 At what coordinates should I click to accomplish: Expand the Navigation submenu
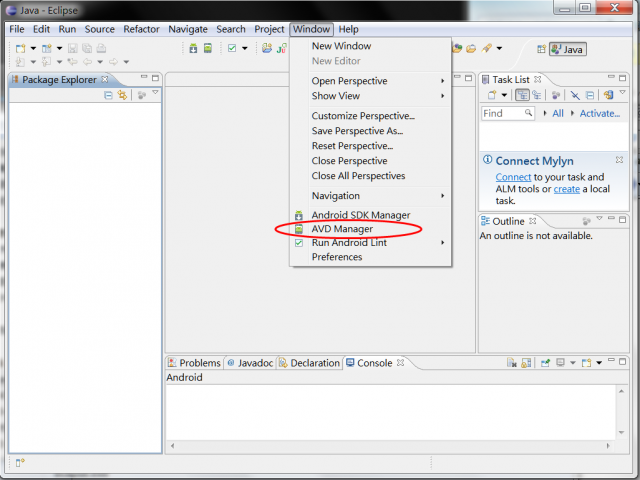[371, 196]
